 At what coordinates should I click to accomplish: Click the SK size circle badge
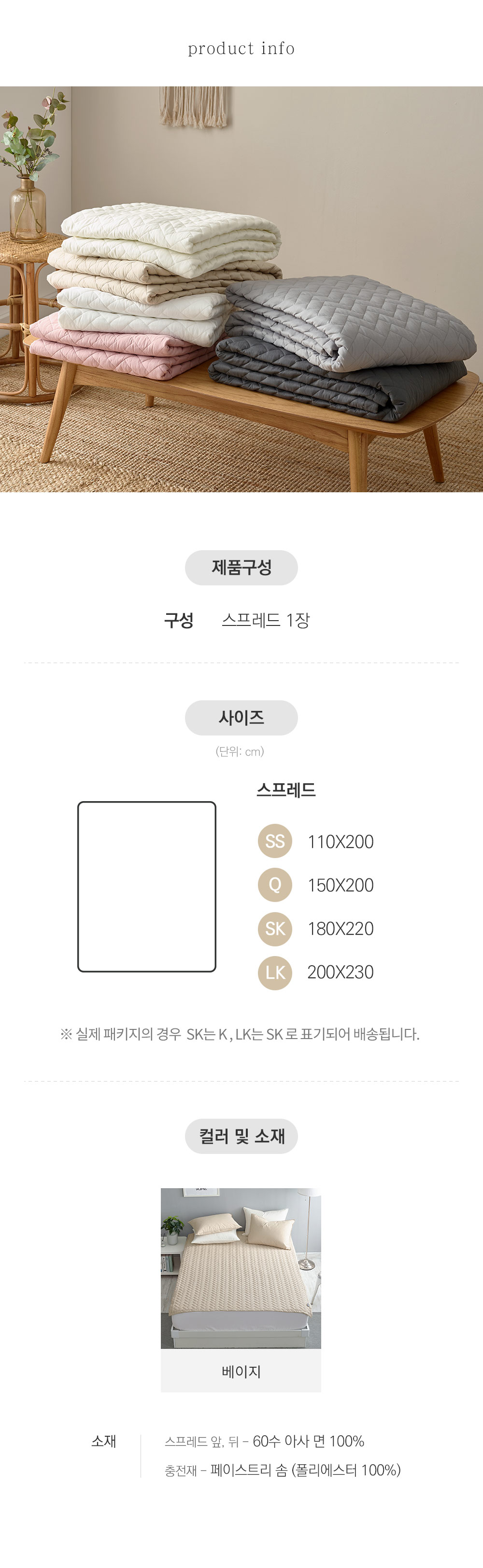point(275,928)
